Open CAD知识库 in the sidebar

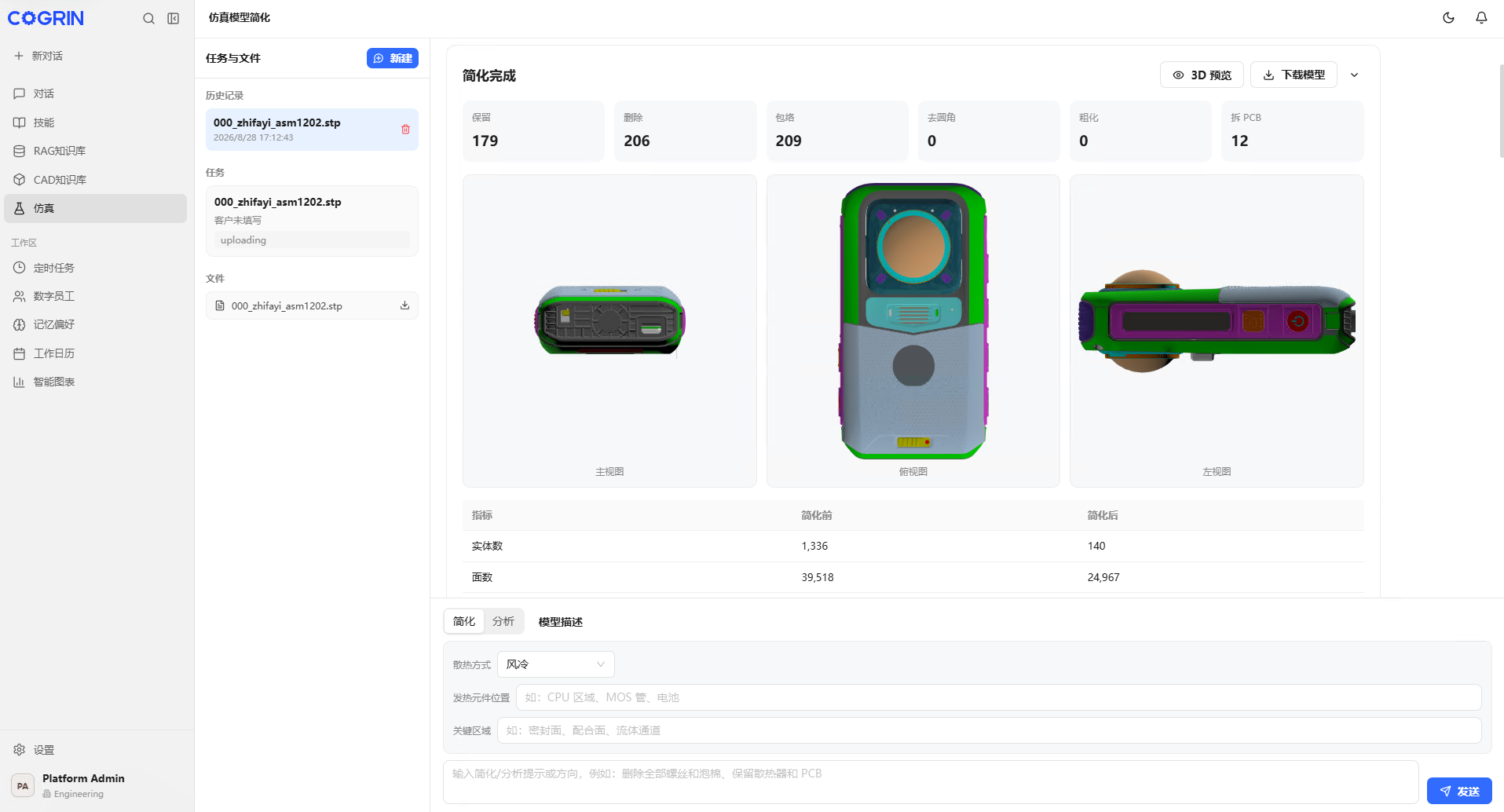coord(96,180)
